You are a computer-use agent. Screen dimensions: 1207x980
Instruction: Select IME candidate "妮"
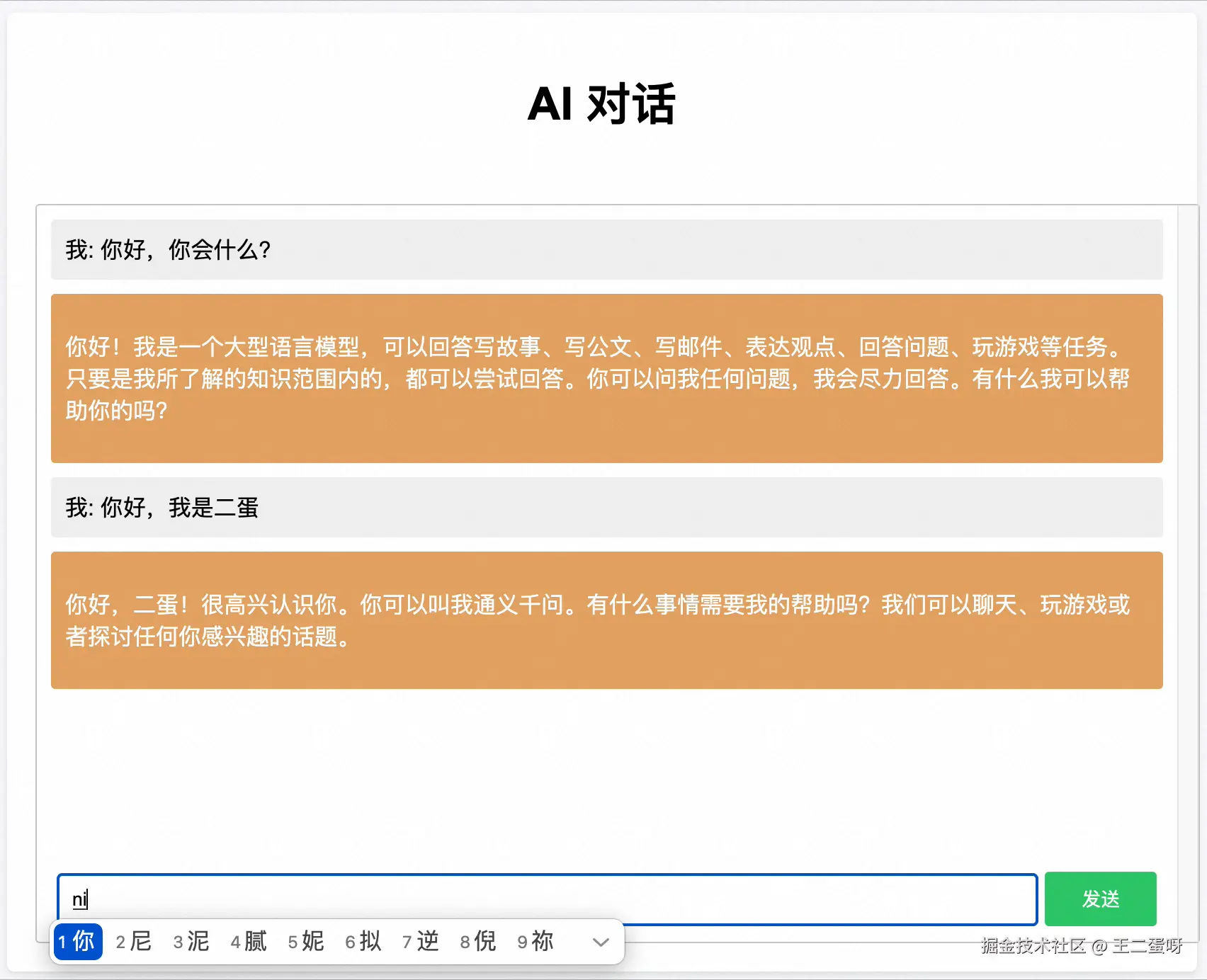click(306, 942)
